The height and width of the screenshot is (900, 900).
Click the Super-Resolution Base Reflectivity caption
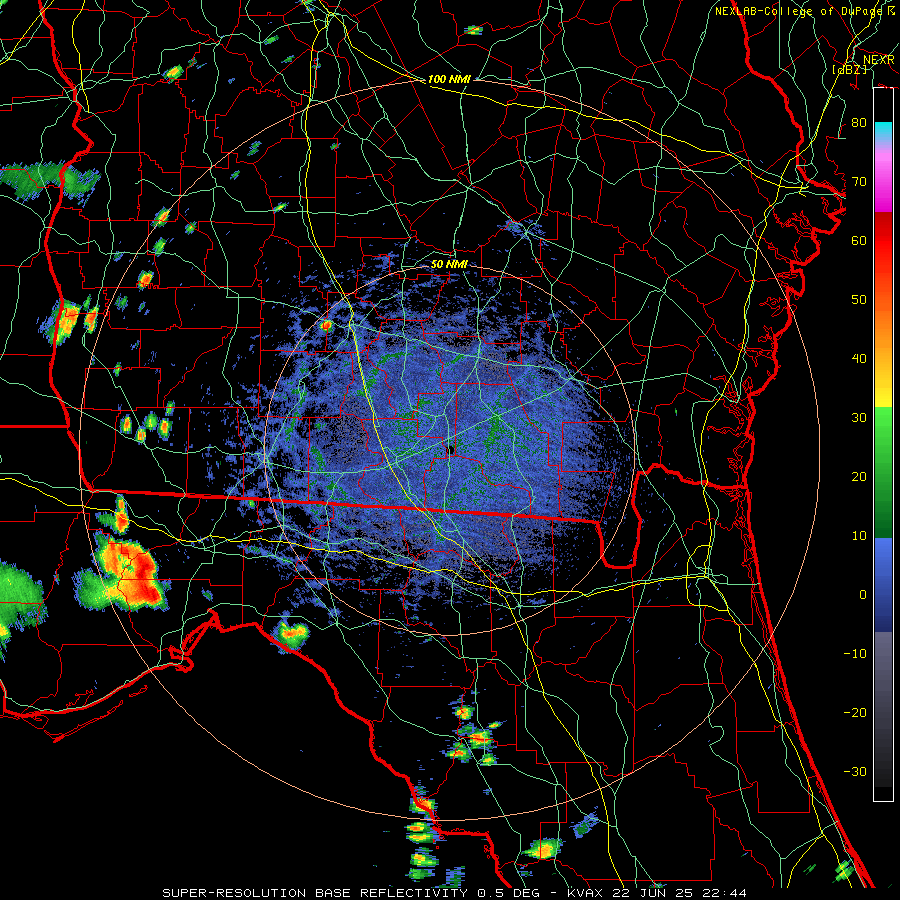(455, 893)
